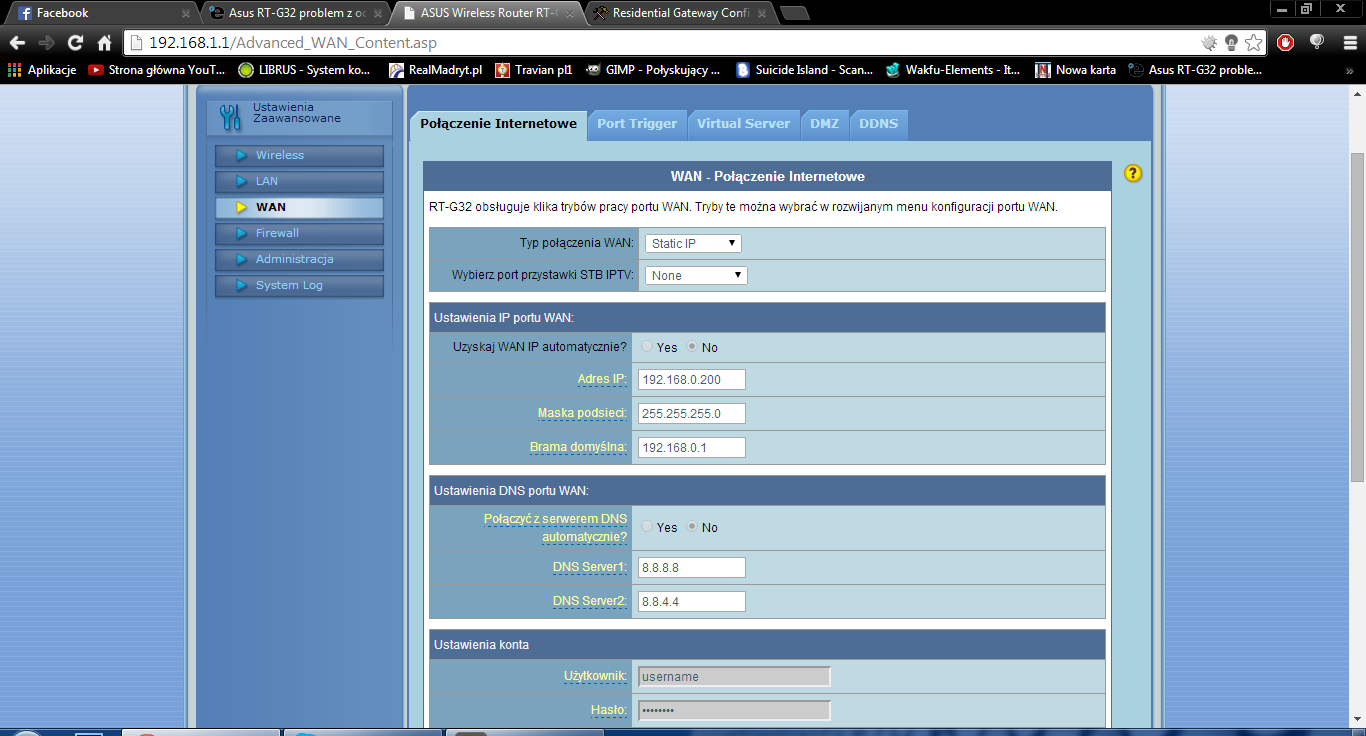Click the DNS Server2 help label

[x=590, y=601]
